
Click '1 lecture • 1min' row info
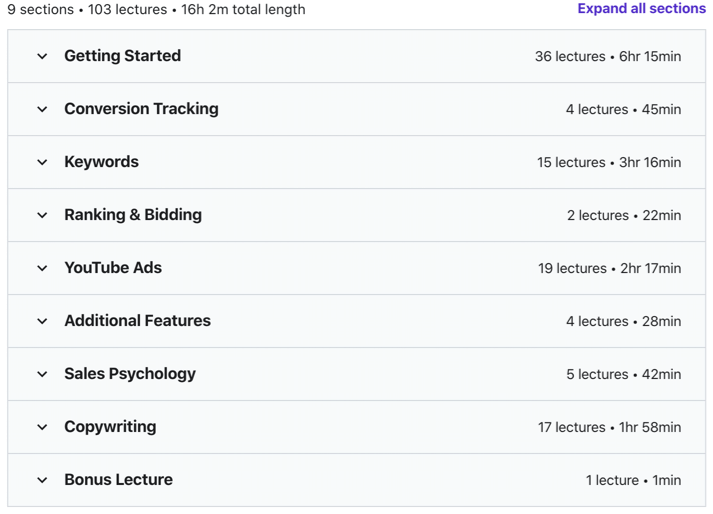633,480
